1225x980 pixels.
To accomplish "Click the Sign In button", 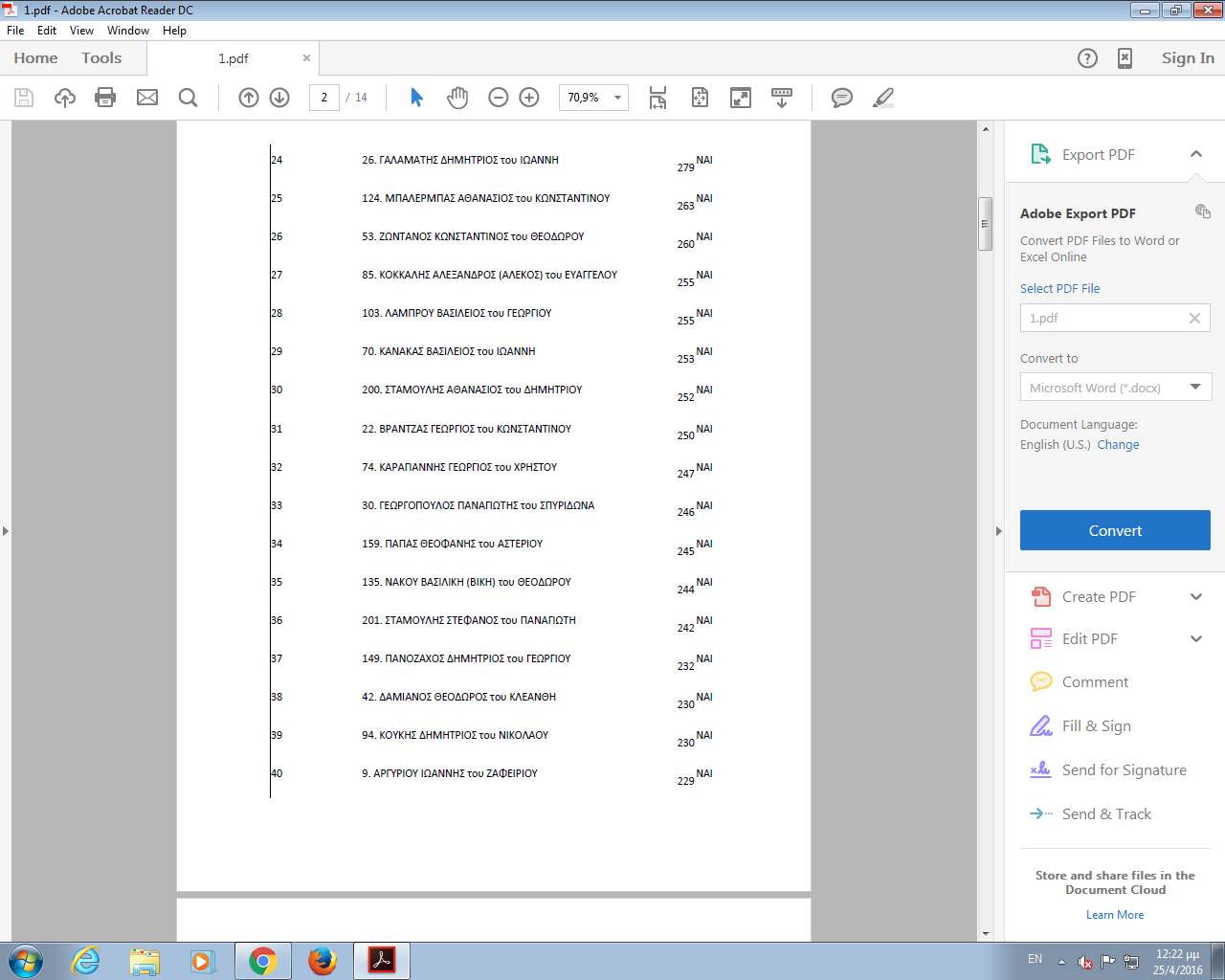I will pos(1188,58).
